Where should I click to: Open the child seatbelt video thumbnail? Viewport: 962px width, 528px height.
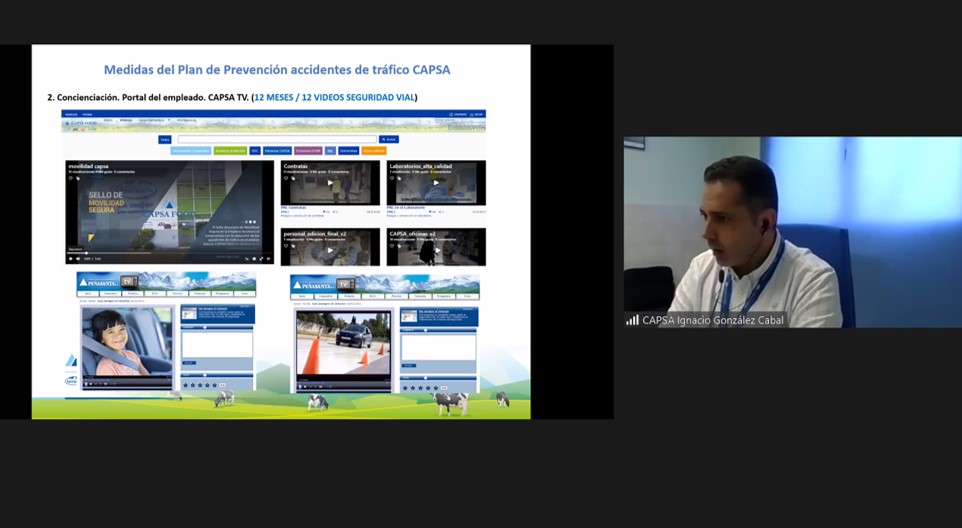pyautogui.click(x=126, y=342)
